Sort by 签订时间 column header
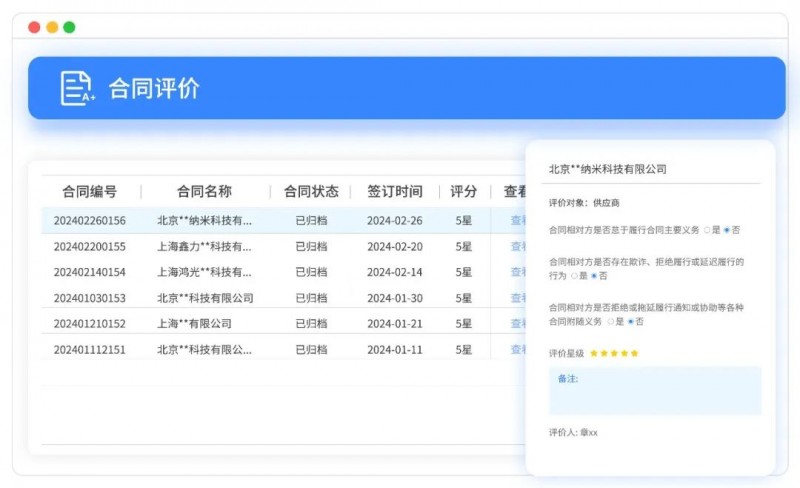 [394, 192]
